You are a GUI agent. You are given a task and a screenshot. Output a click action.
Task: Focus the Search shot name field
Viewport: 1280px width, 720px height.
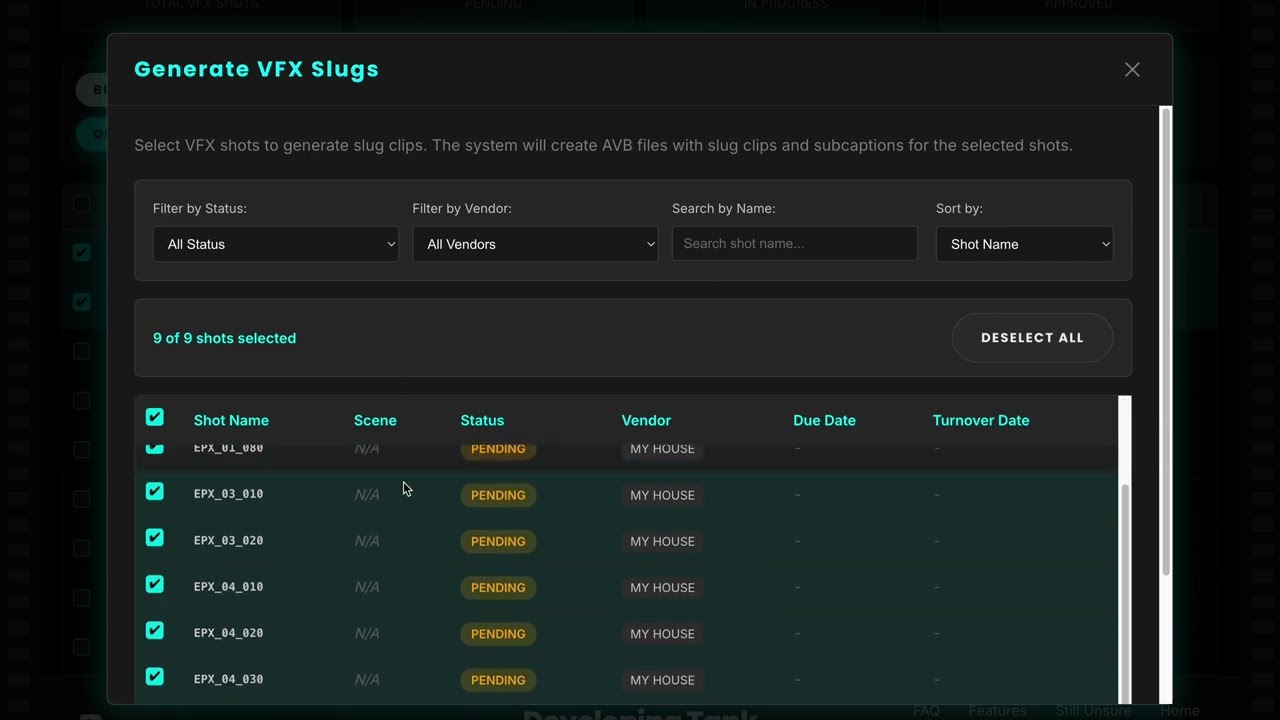coord(794,244)
